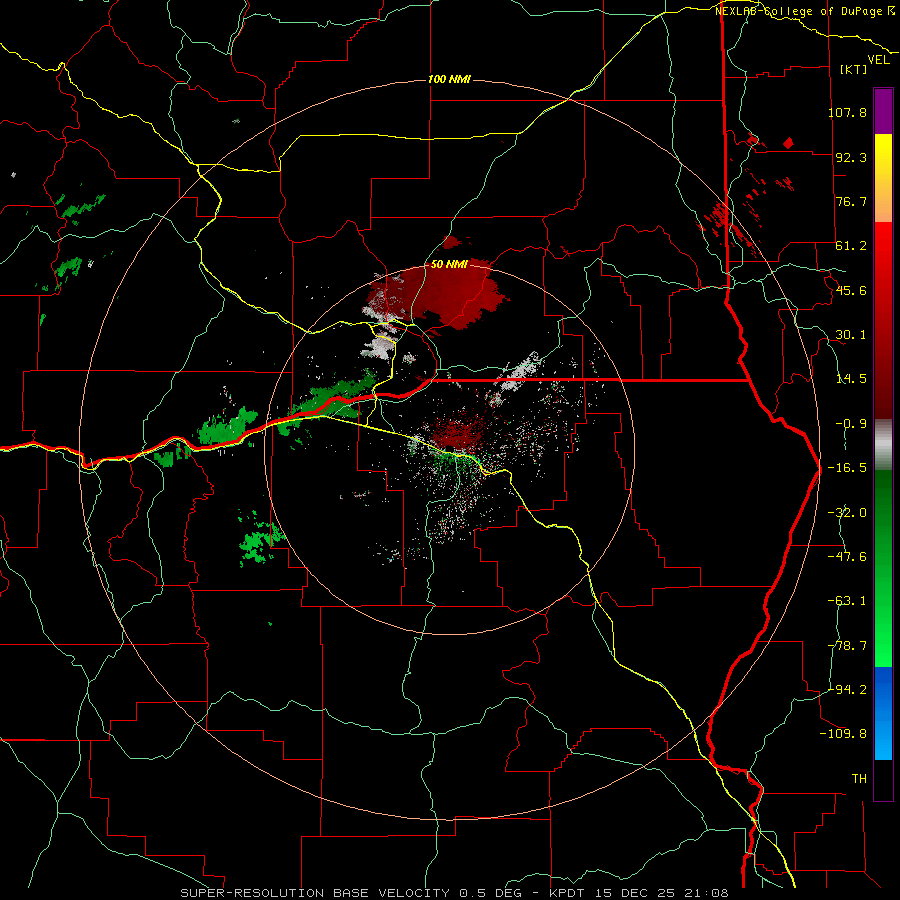Click the -63.1 legend value
900x900 pixels.
click(847, 601)
